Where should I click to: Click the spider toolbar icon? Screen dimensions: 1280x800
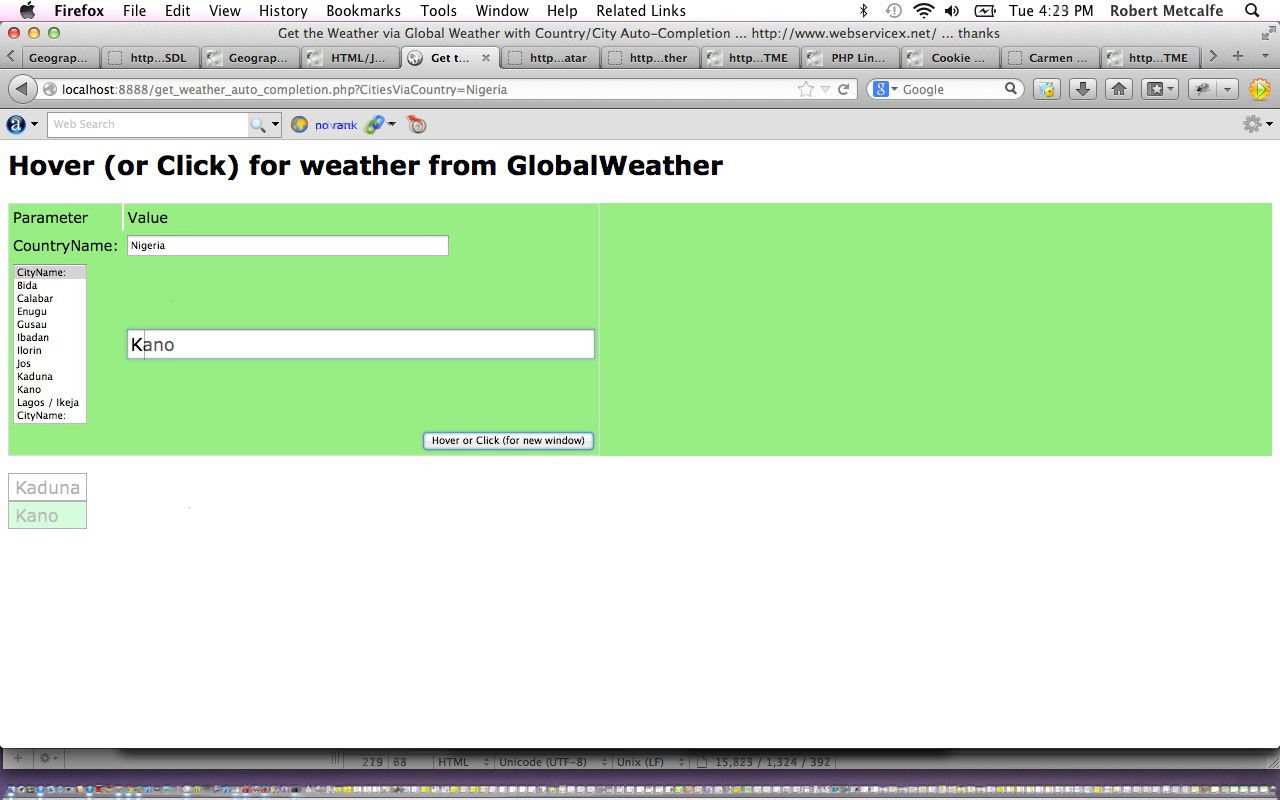pos(1203,89)
